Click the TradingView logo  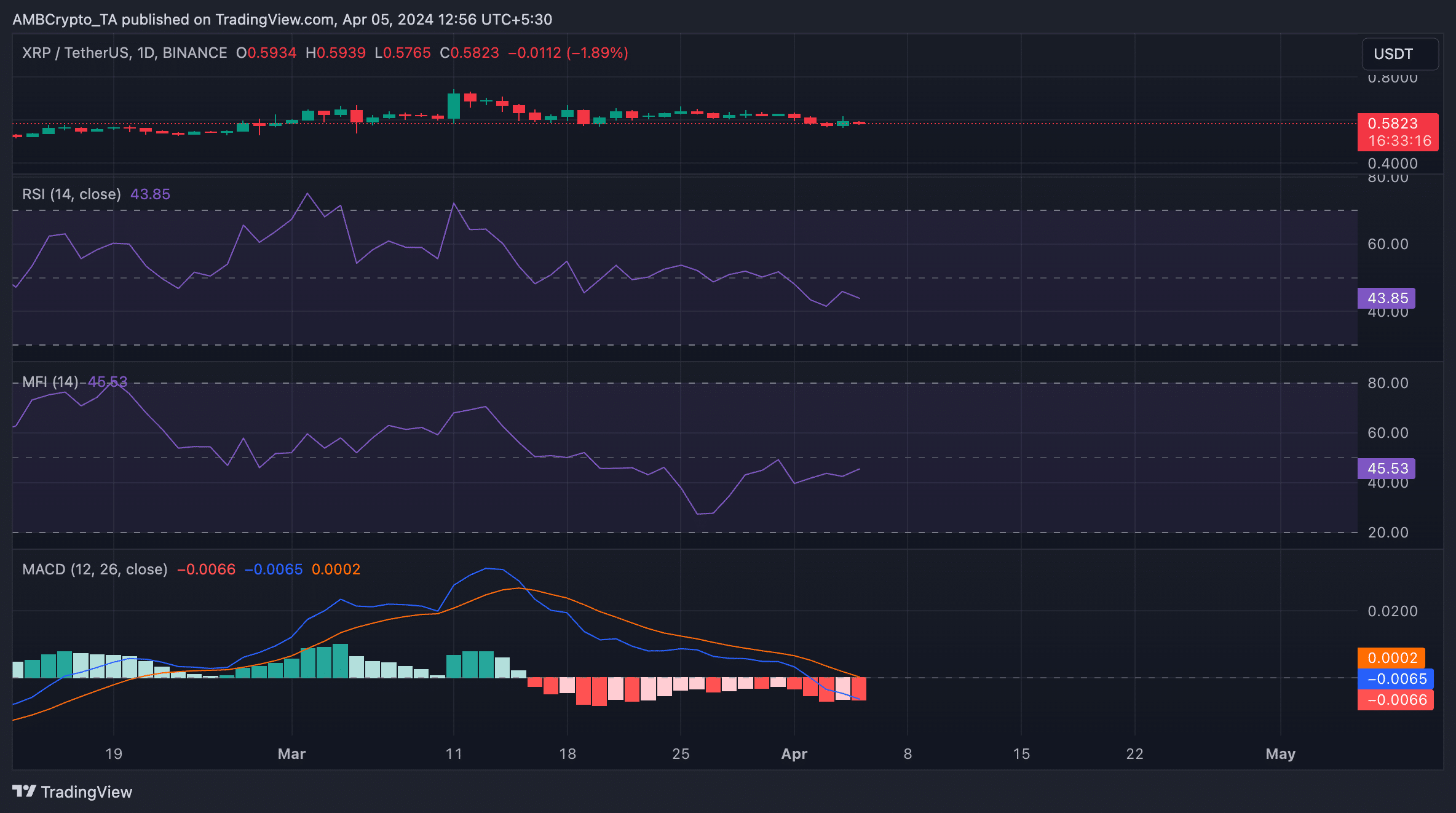72,791
